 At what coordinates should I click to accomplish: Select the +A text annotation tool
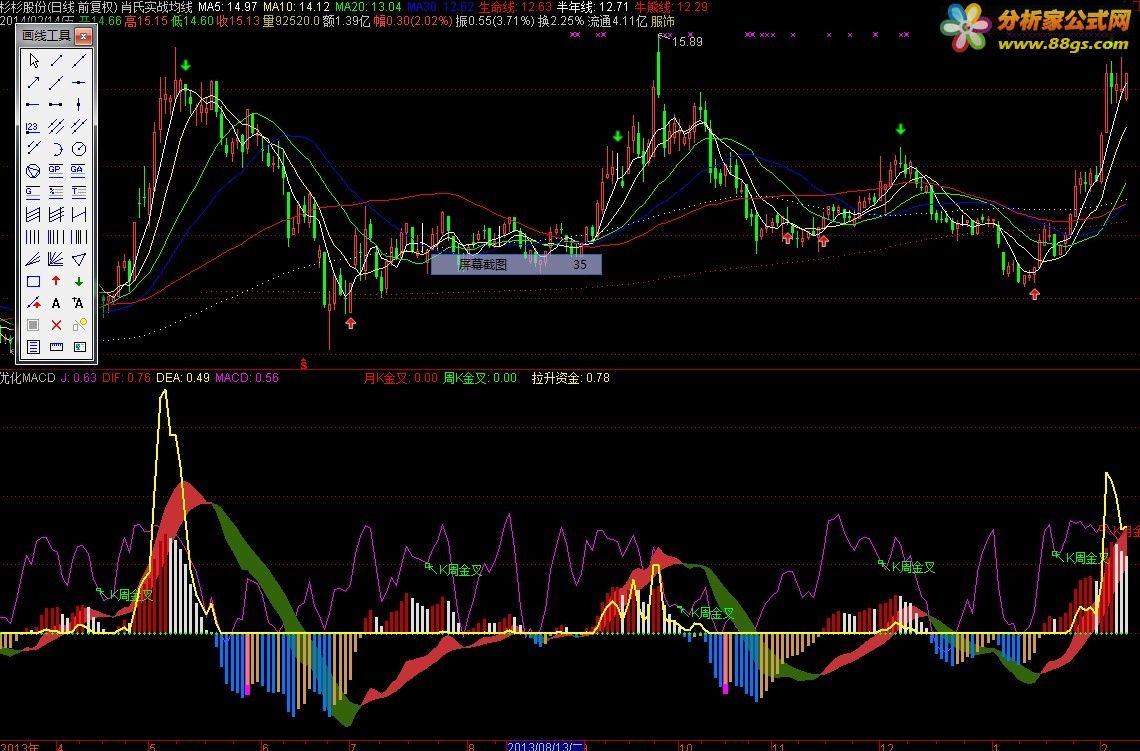point(79,303)
